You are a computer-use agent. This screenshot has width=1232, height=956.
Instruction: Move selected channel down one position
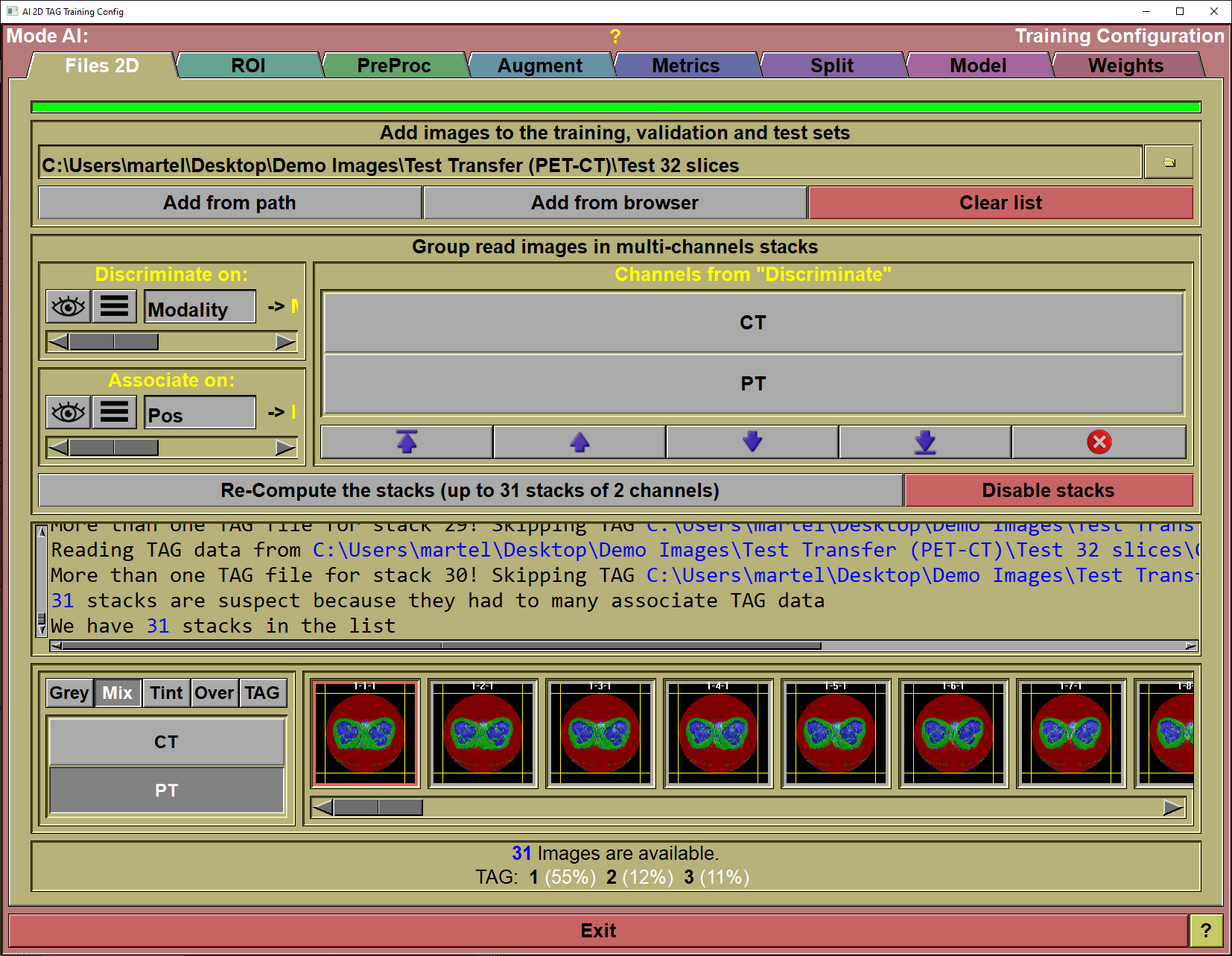752,442
